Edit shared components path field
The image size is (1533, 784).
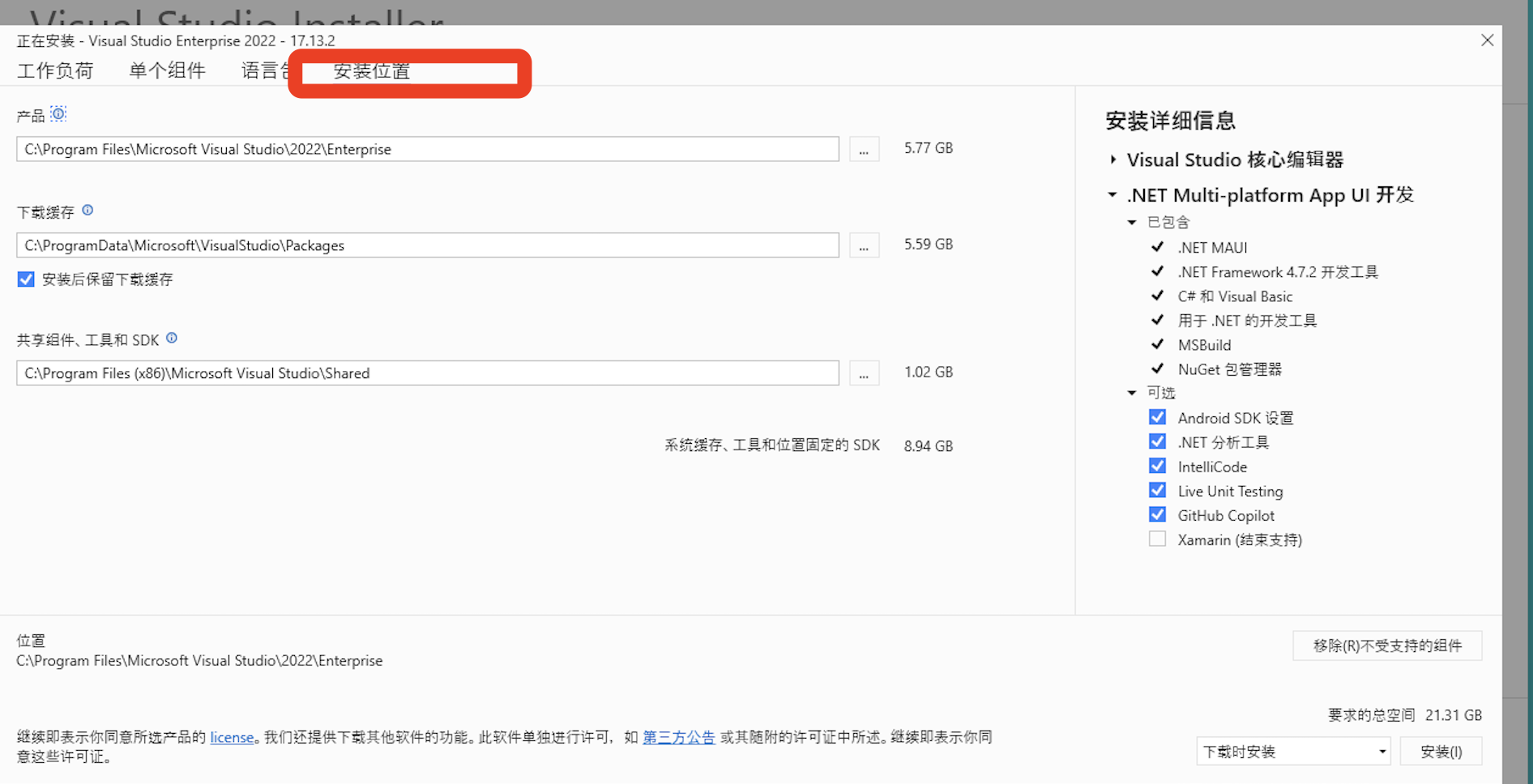(428, 373)
